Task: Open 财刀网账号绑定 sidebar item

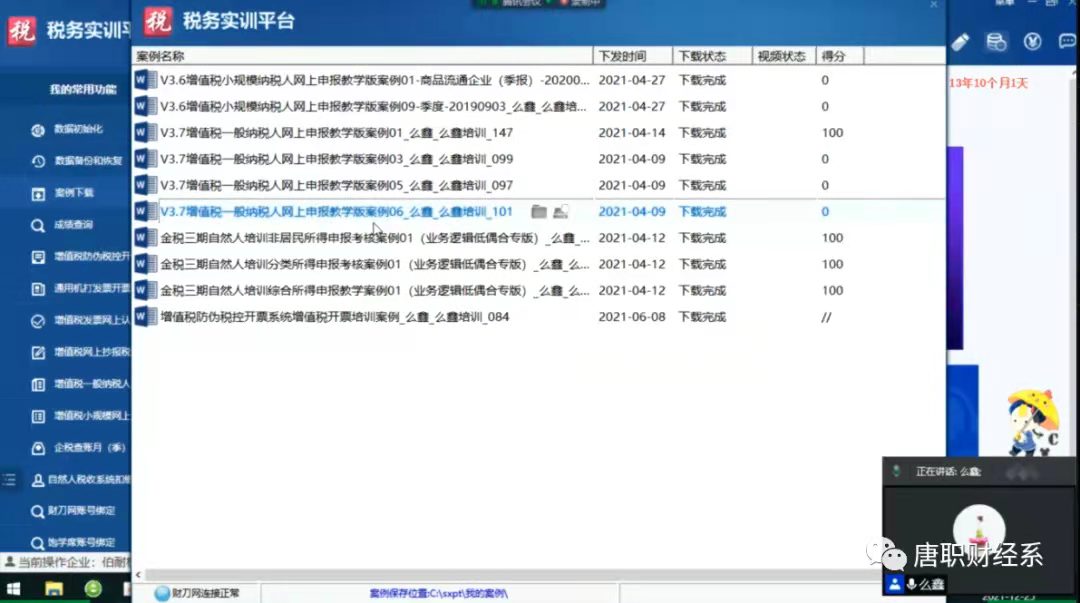Action: pos(73,511)
